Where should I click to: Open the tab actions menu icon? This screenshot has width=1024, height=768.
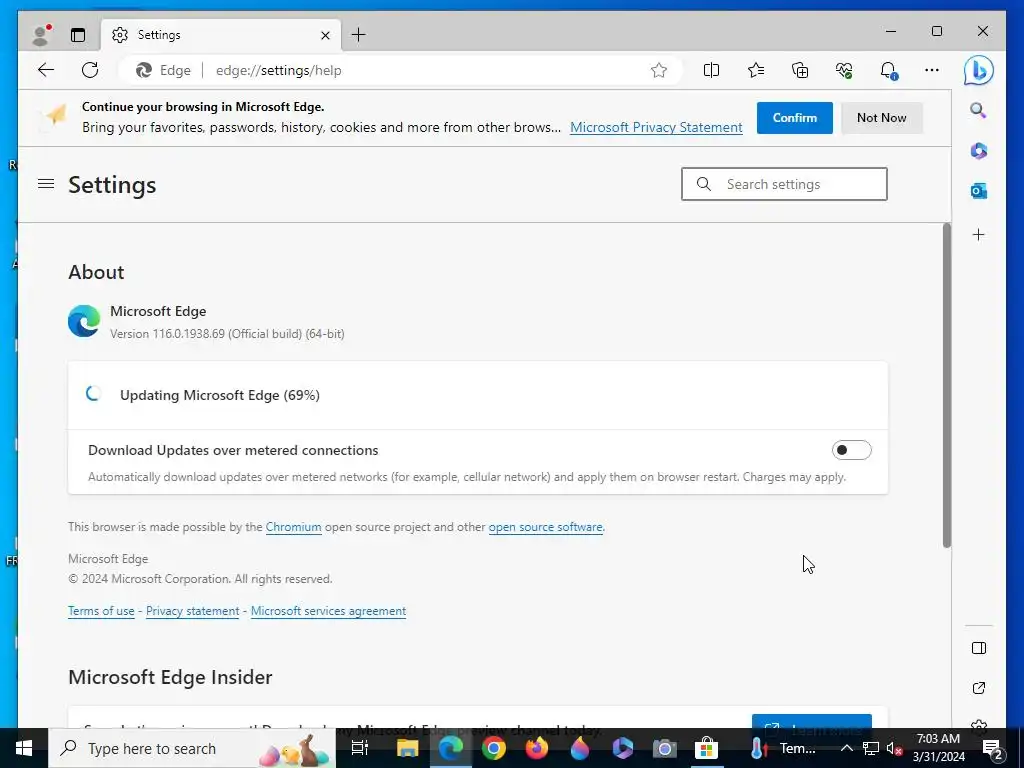click(78, 35)
